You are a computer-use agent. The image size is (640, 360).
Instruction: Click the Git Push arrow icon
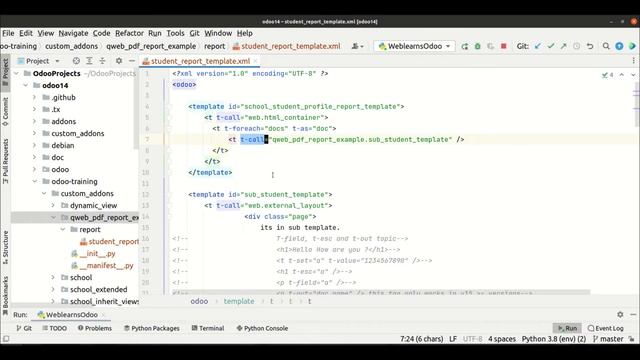564,47
